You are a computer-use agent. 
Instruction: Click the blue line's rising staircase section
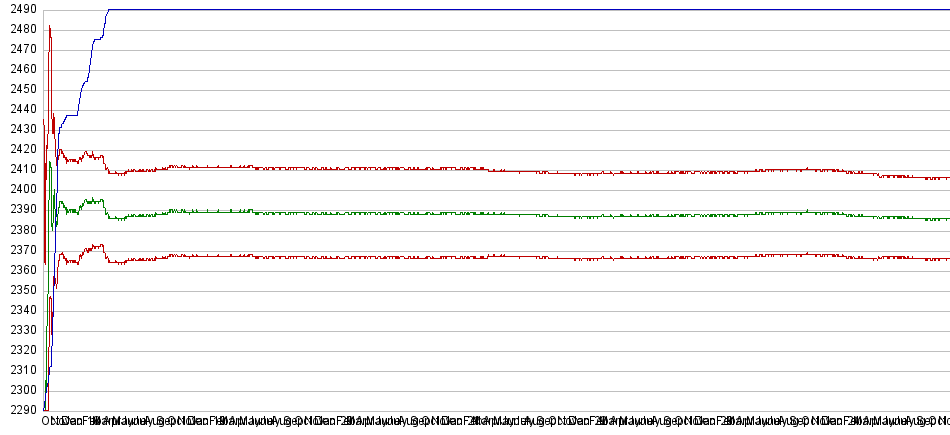pos(87,80)
